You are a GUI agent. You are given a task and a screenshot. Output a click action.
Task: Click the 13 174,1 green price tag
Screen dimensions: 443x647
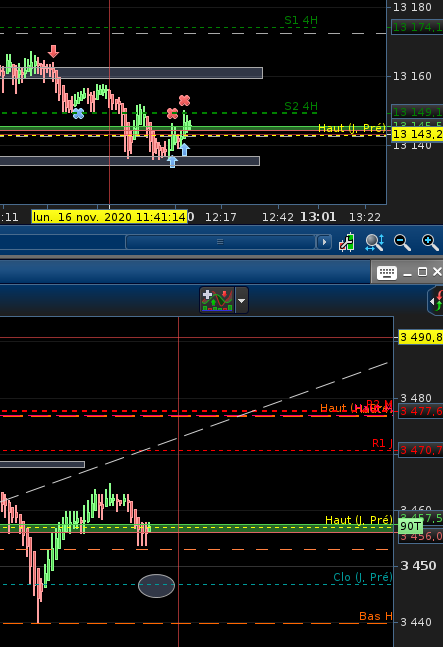[417, 28]
